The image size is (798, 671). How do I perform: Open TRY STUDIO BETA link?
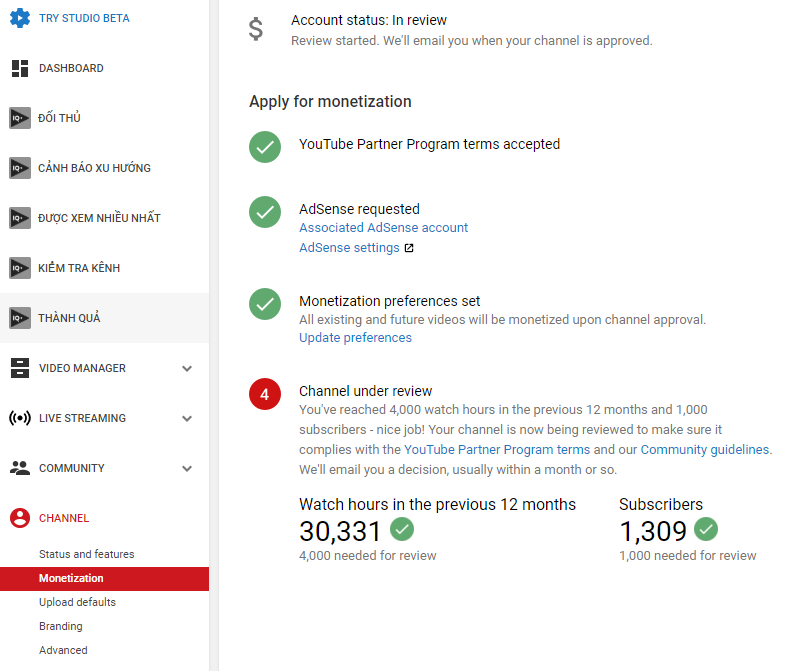click(x=84, y=18)
